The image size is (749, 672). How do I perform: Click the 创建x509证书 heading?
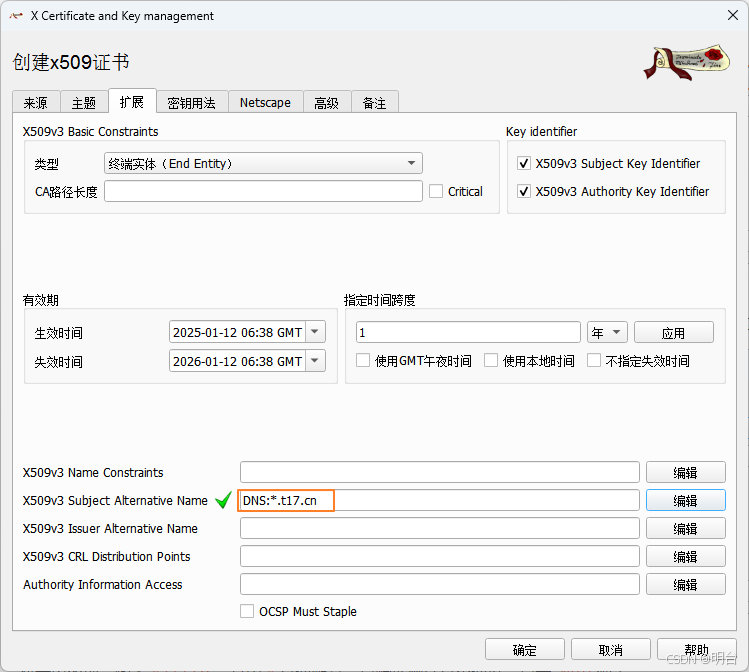click(x=71, y=62)
